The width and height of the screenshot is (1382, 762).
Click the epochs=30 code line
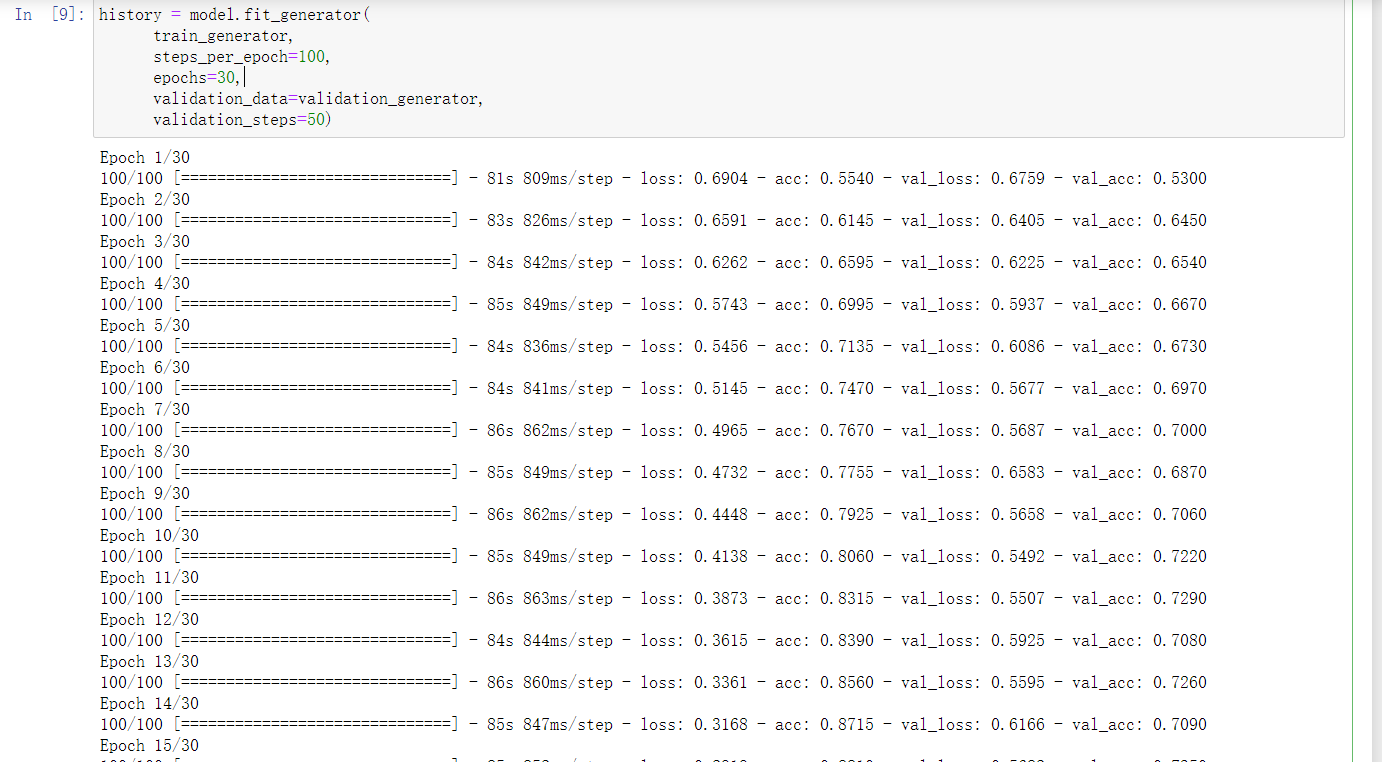pyautogui.click(x=197, y=78)
